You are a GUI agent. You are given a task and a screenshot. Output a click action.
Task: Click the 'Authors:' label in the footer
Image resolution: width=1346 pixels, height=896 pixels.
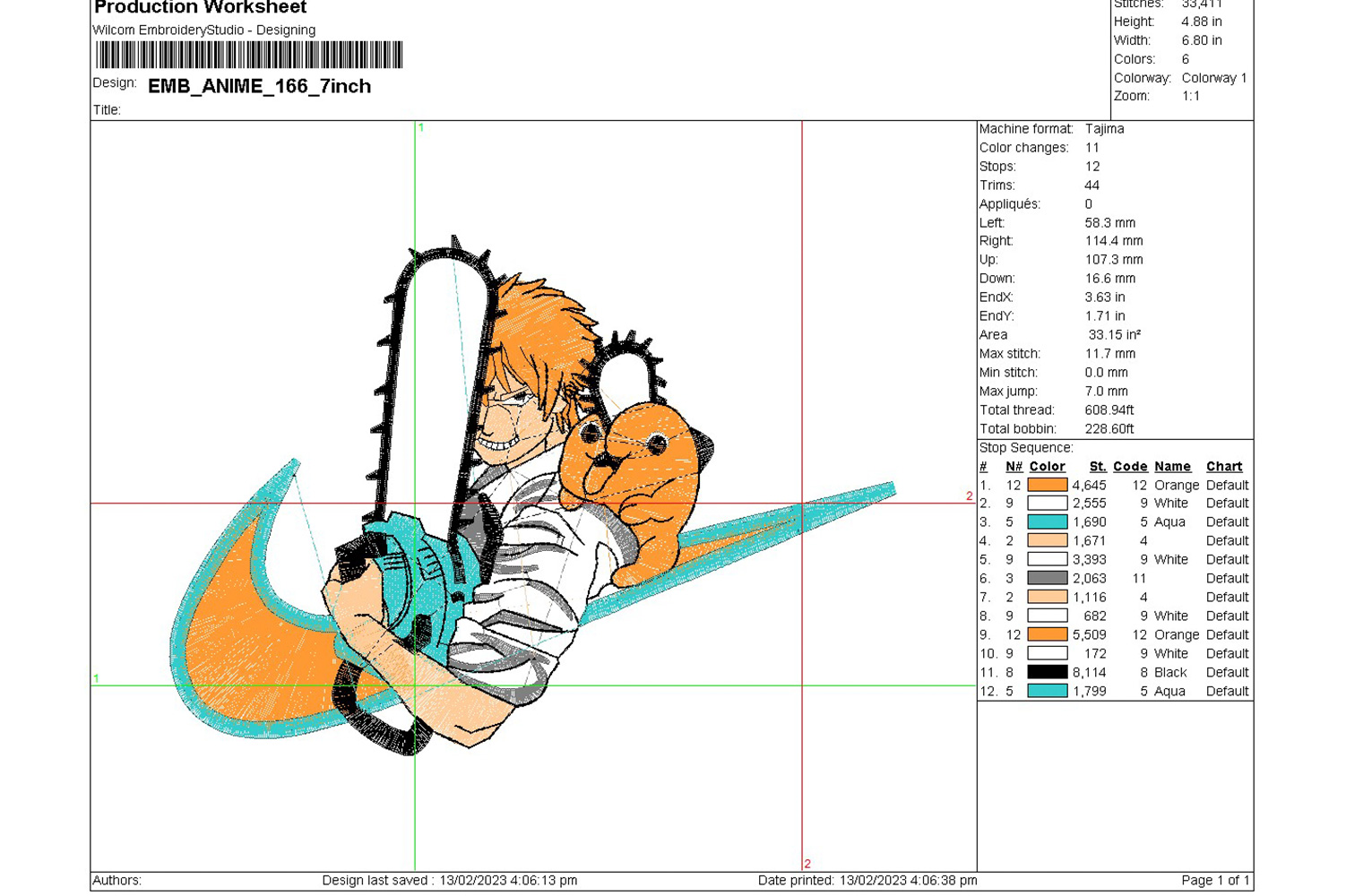[117, 880]
